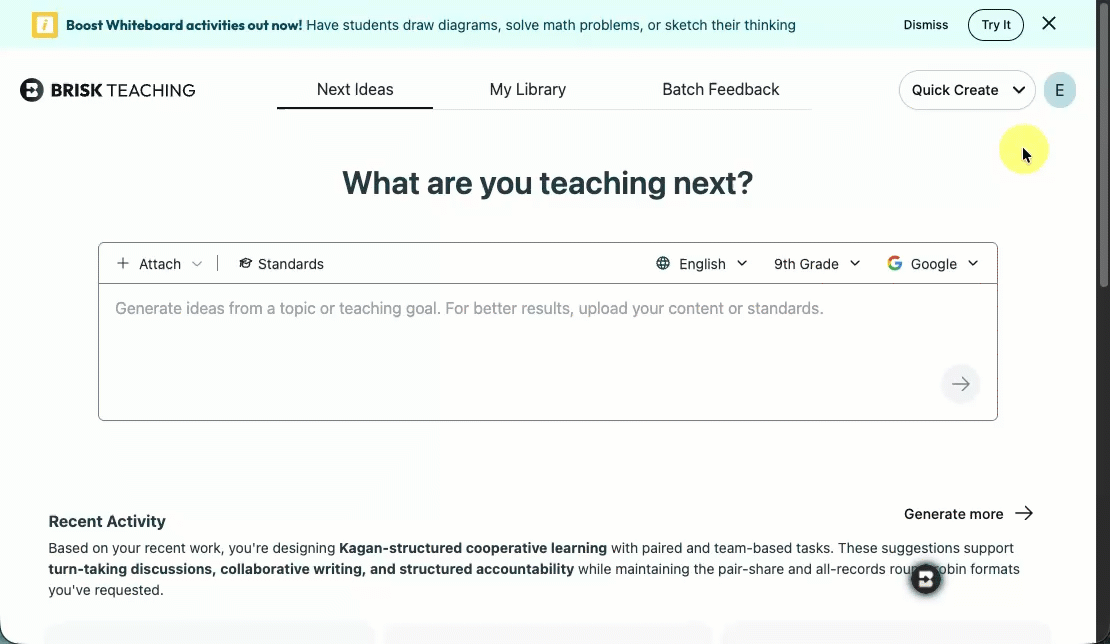Open the Batch Feedback tab
Screen dimensions: 1110x644
720,89
